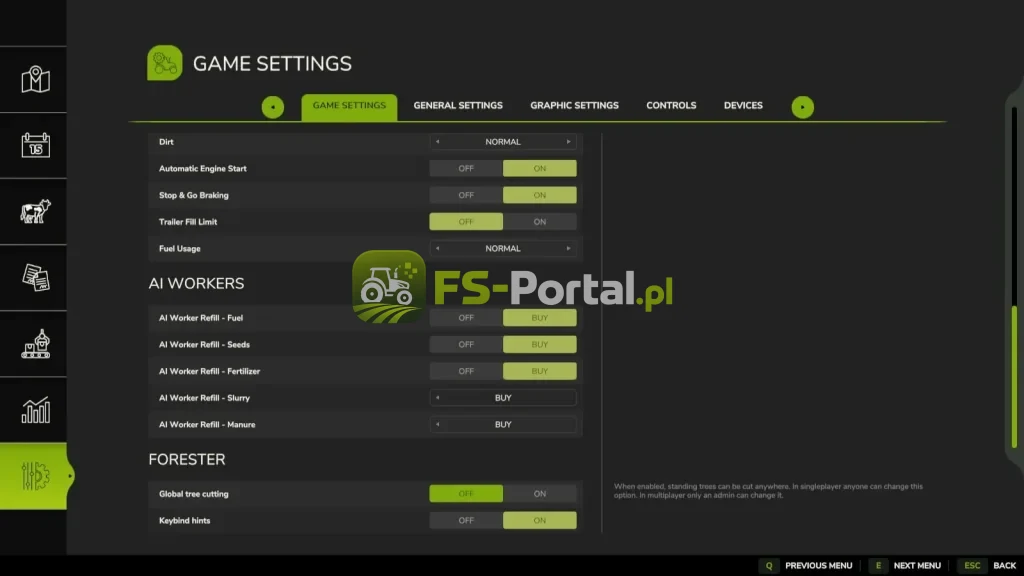This screenshot has height=576, width=1024.
Task: Open the calendar sidebar icon
Action: (35, 146)
